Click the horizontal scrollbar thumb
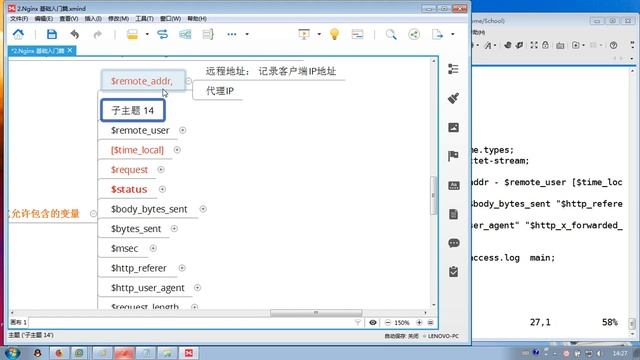Viewport: 640px width, 360px height. (316, 313)
